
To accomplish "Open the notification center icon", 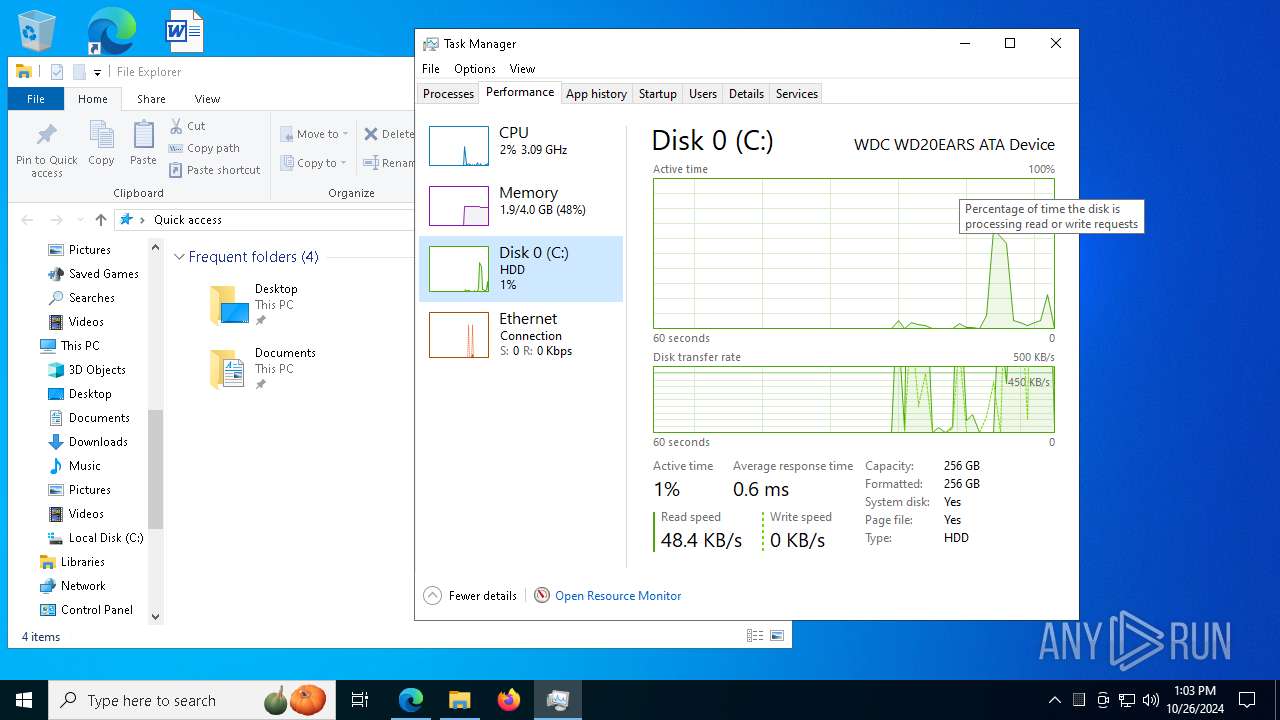I will click(1247, 700).
